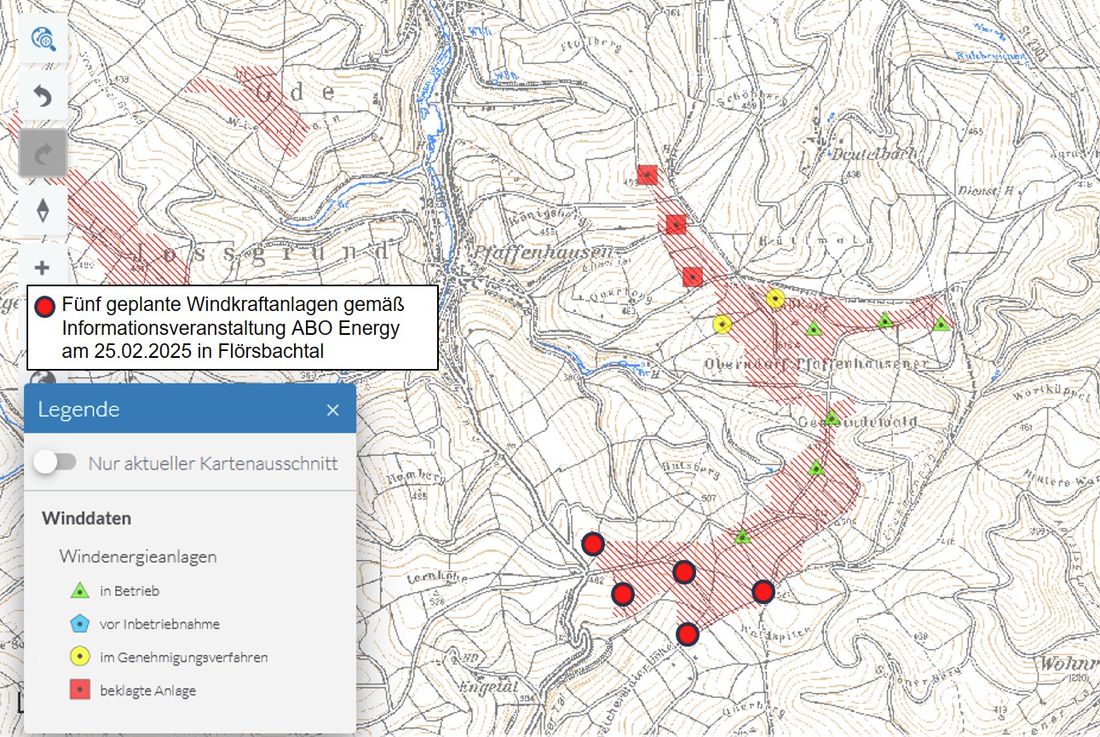Select the Windenergieanlagen legend subheading
This screenshot has height=737, width=1100.
pyautogui.click(x=138, y=556)
